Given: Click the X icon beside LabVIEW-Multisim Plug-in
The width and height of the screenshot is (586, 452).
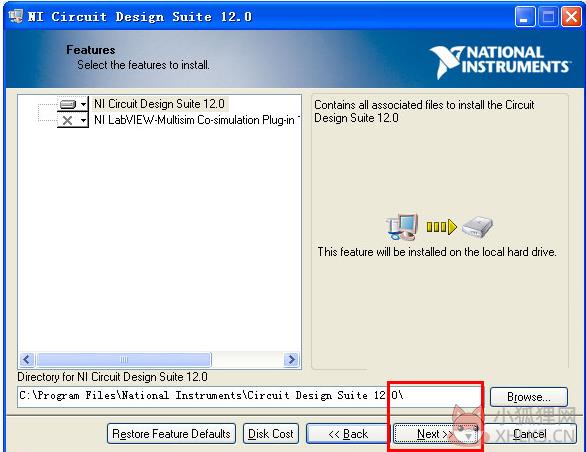Looking at the screenshot, I should [68, 120].
